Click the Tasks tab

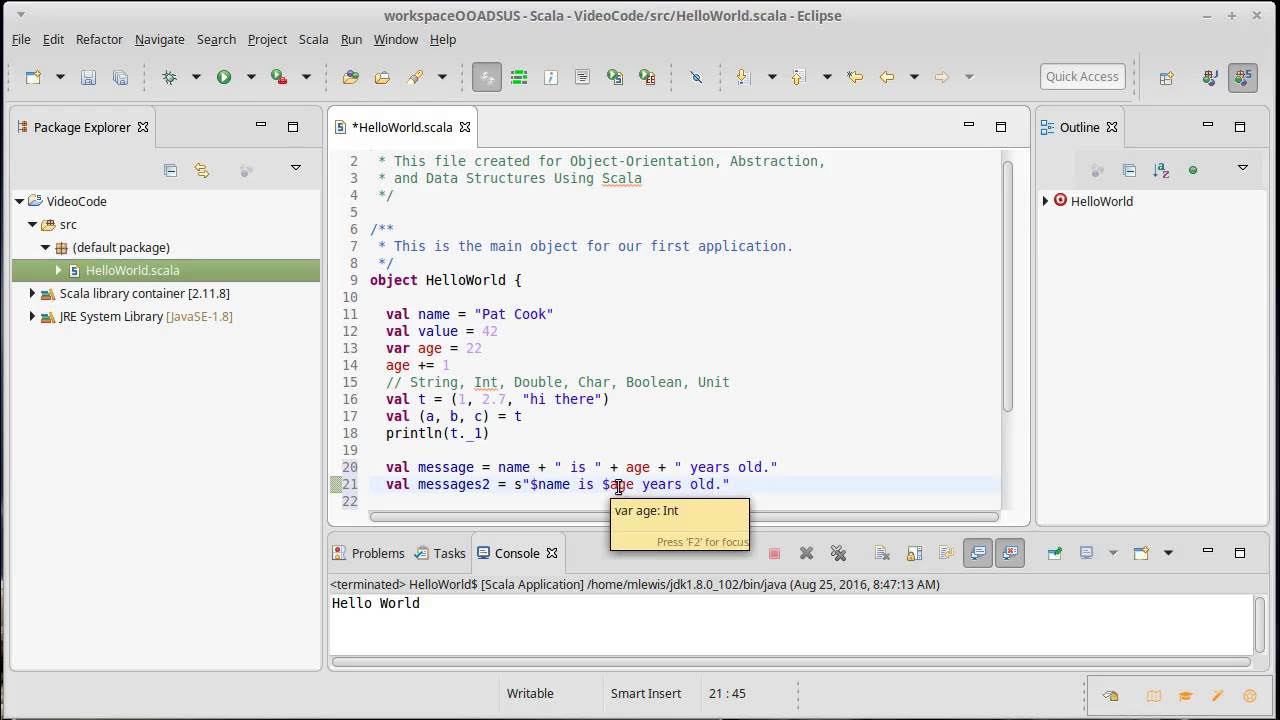440,553
